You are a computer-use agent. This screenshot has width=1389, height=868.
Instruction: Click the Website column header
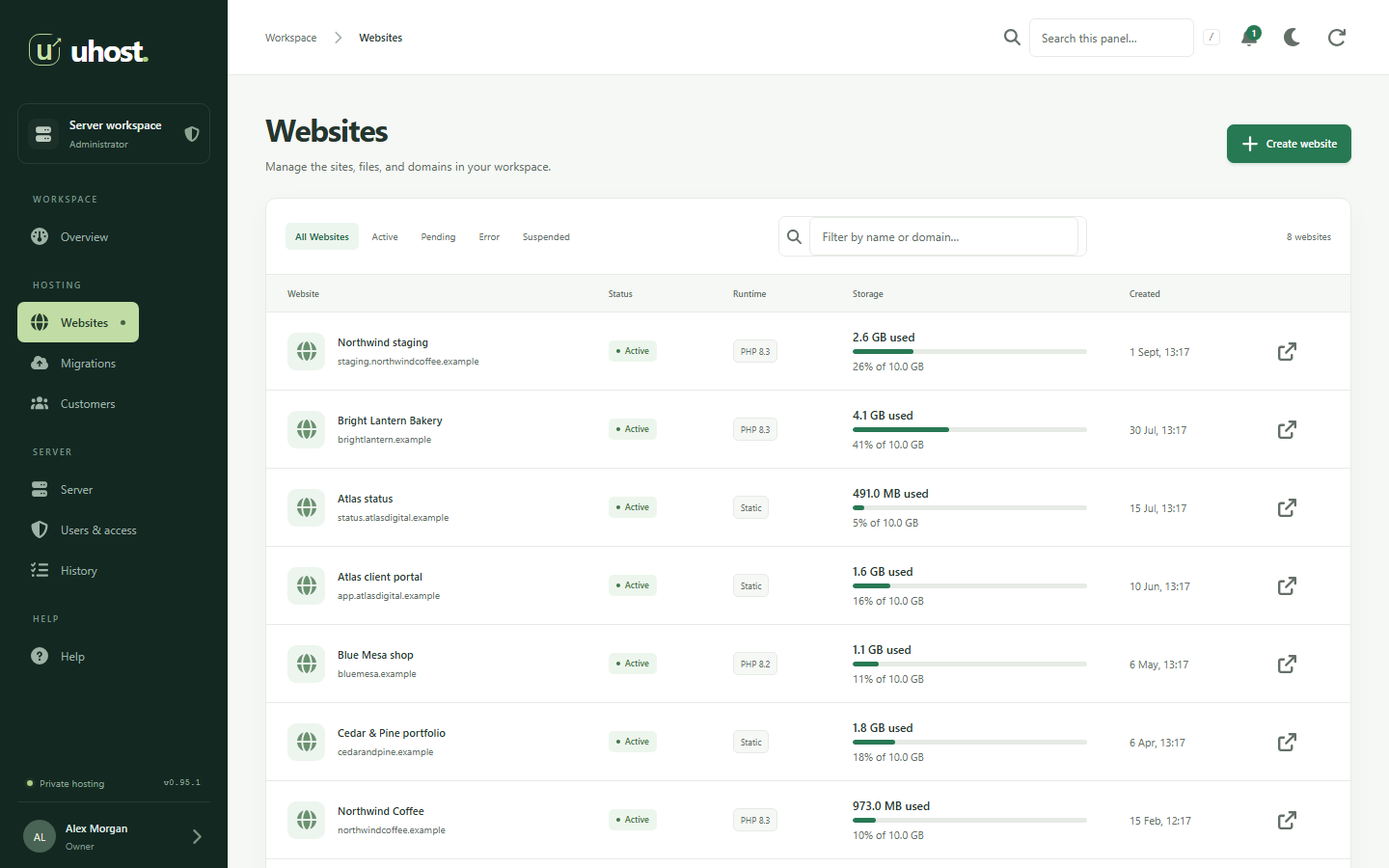click(x=303, y=294)
